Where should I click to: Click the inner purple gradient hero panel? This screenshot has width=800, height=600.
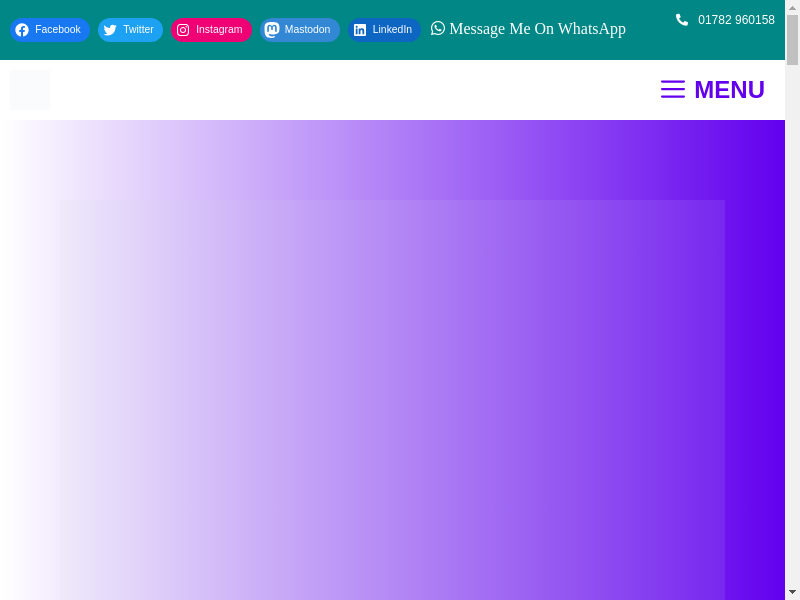[x=391, y=400]
